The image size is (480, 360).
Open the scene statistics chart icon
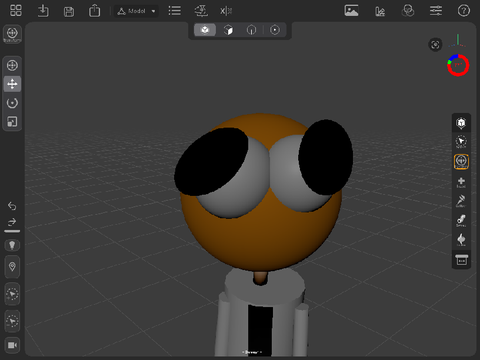(x=380, y=11)
